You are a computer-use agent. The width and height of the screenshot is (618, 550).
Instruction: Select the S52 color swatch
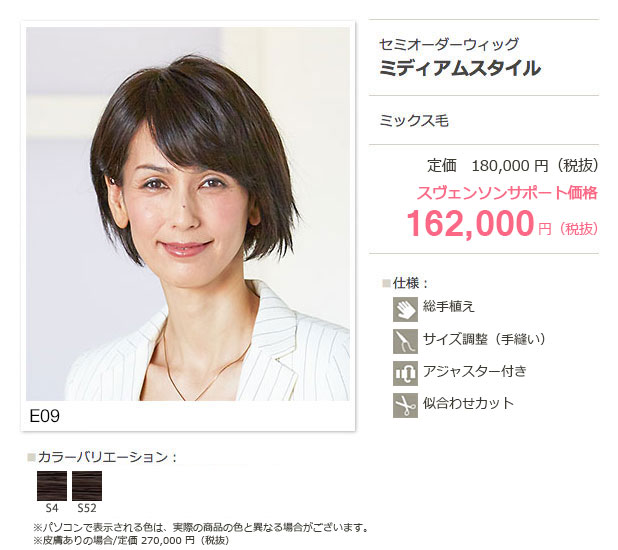[87, 486]
